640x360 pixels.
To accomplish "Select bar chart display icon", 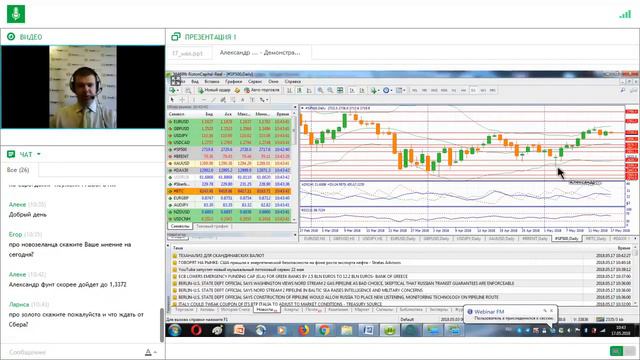I will coord(289,90).
